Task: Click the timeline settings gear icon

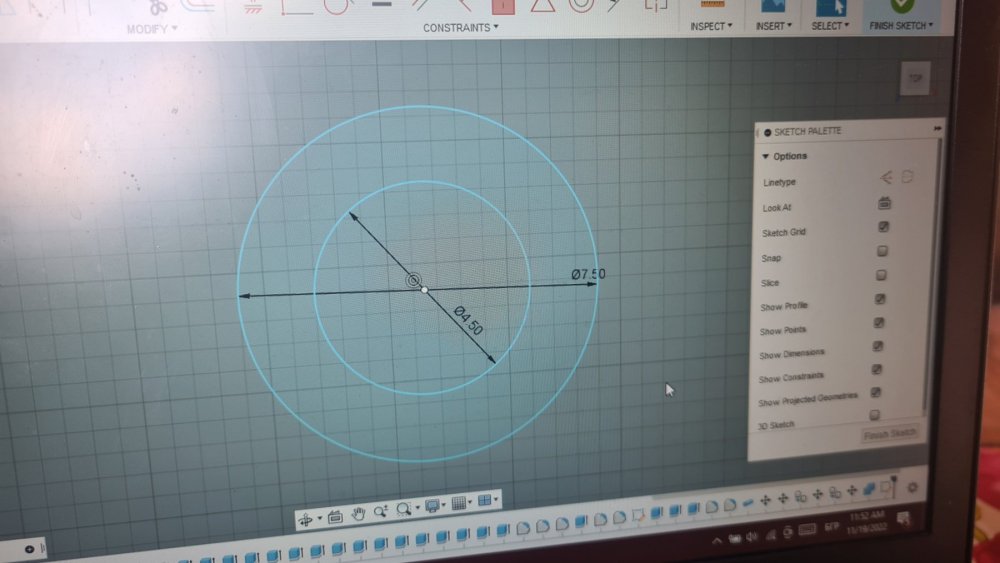Action: (x=912, y=488)
